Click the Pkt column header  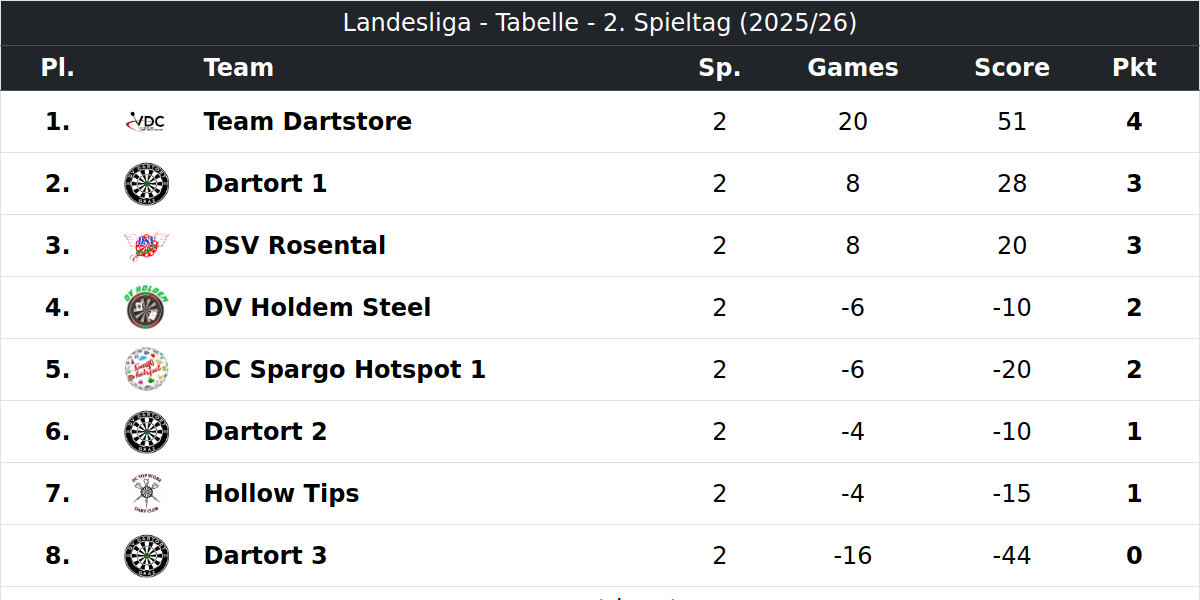(1134, 68)
